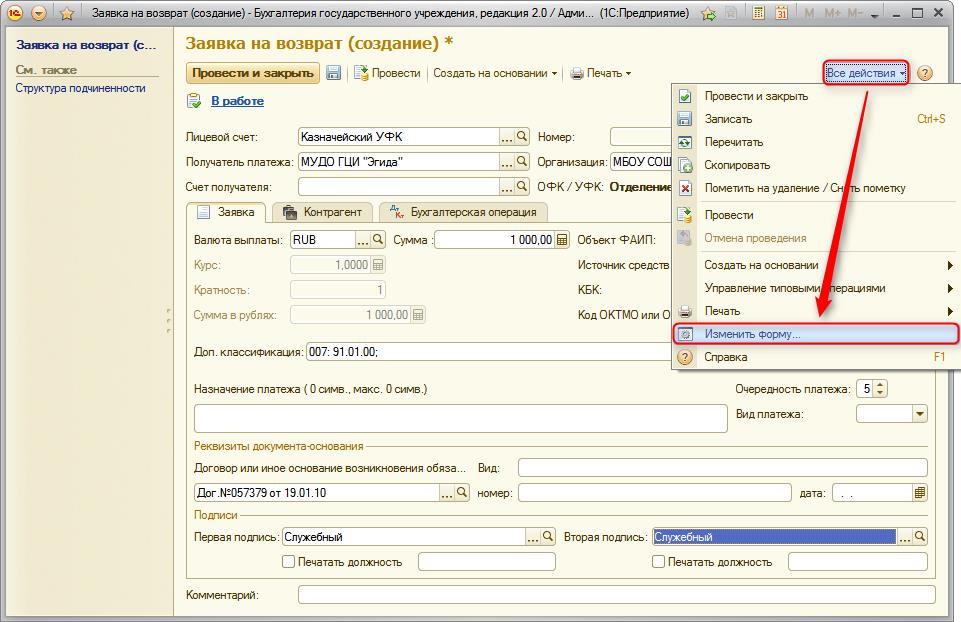Click Провести button in toolbar
The width and height of the screenshot is (961, 622).
(x=387, y=74)
